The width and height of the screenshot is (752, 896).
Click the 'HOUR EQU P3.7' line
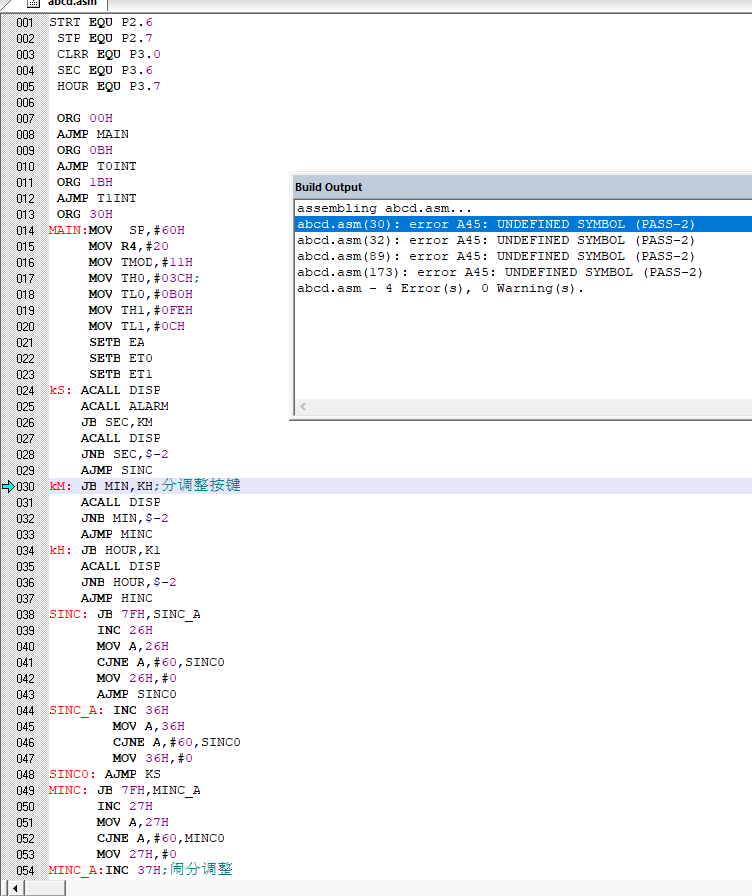tap(109, 86)
